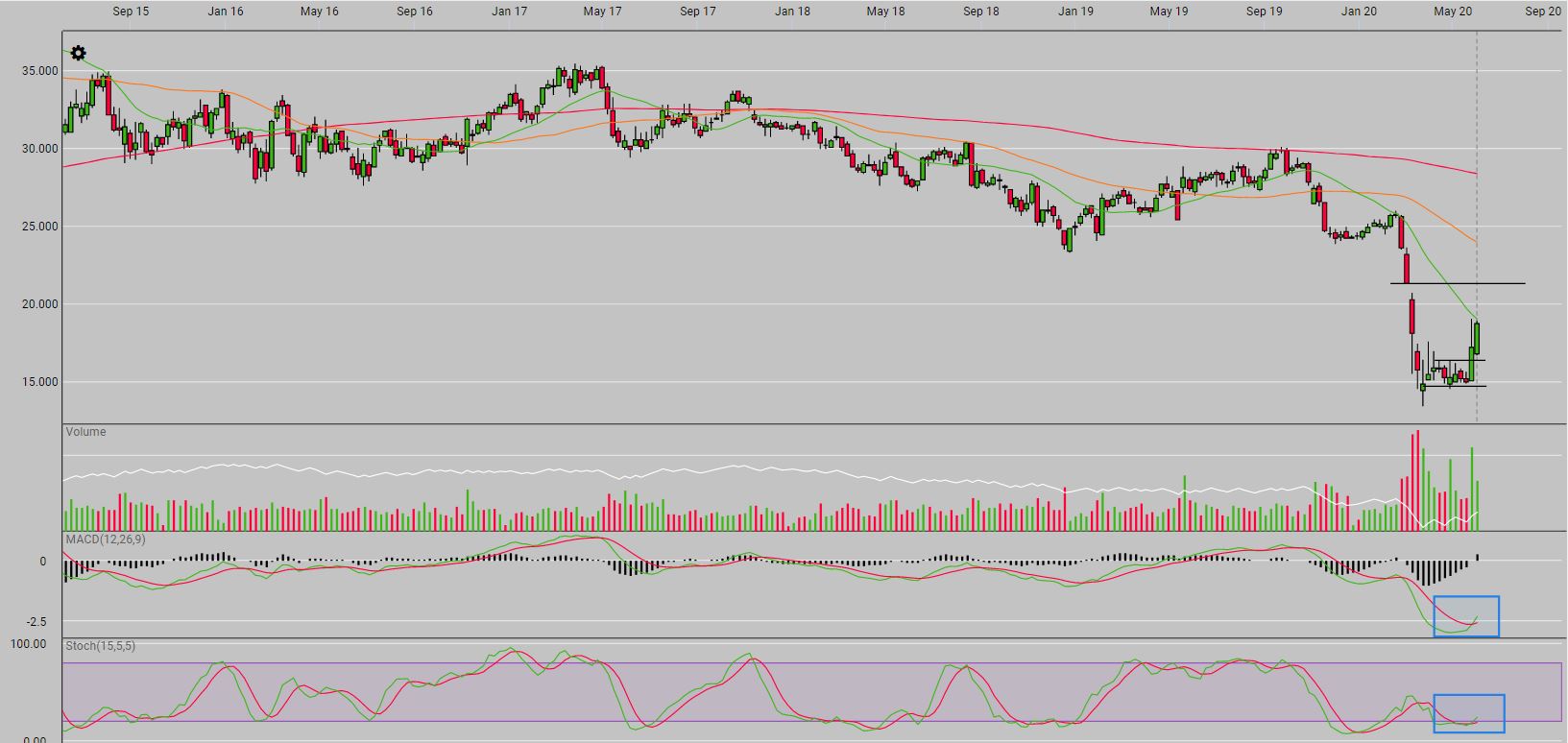
Task: Click the 25.000 price axis label
Action: (39, 227)
